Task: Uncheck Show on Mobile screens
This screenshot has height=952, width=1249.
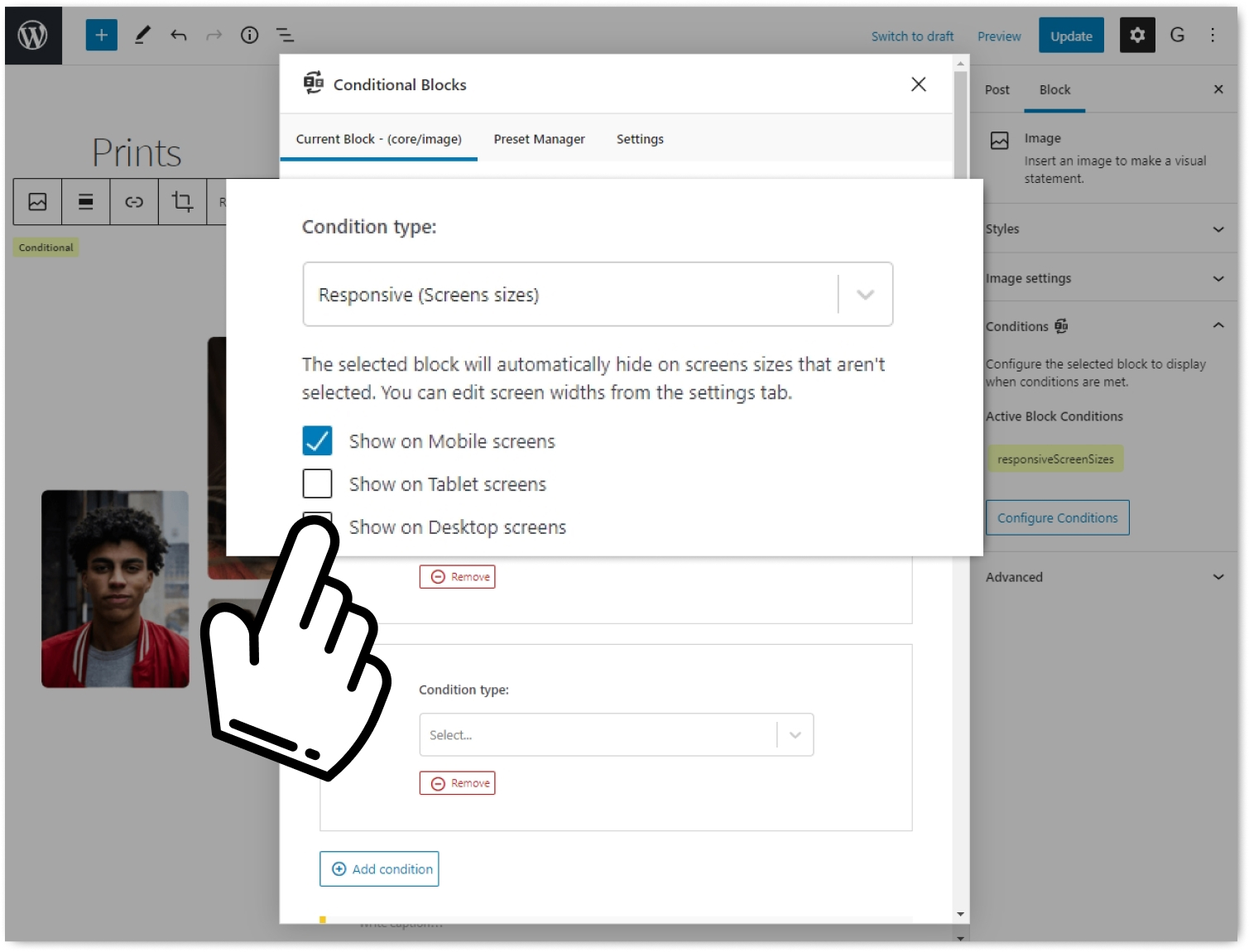Action: click(318, 441)
